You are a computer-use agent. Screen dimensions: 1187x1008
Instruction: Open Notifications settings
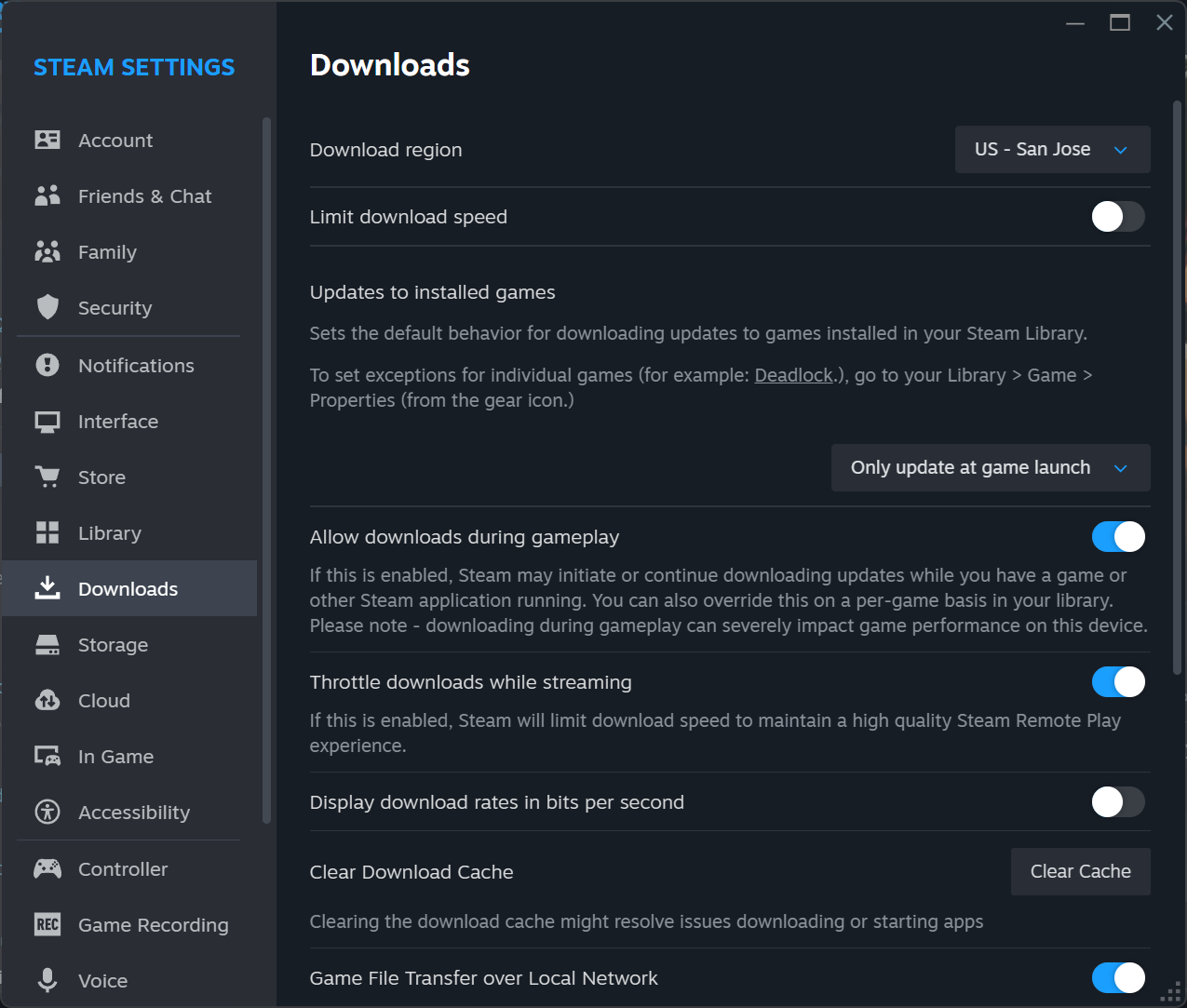pyautogui.click(x=136, y=366)
